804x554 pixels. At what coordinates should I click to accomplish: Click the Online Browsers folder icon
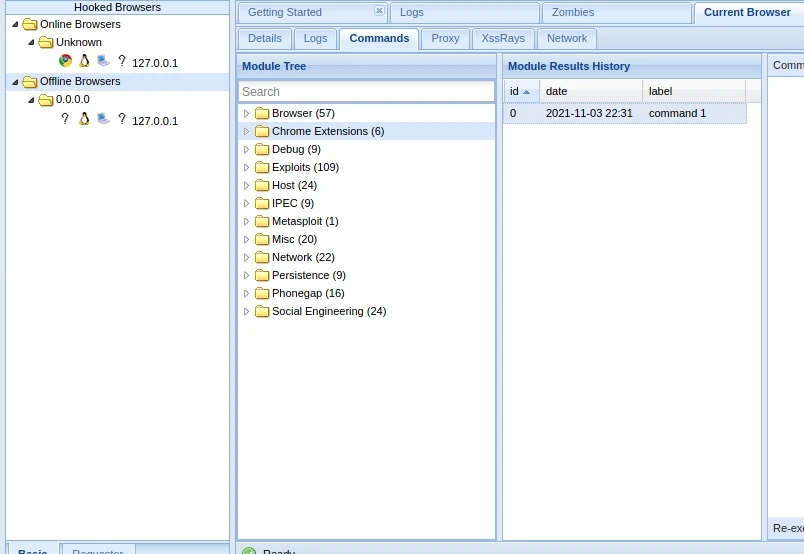click(x=30, y=25)
